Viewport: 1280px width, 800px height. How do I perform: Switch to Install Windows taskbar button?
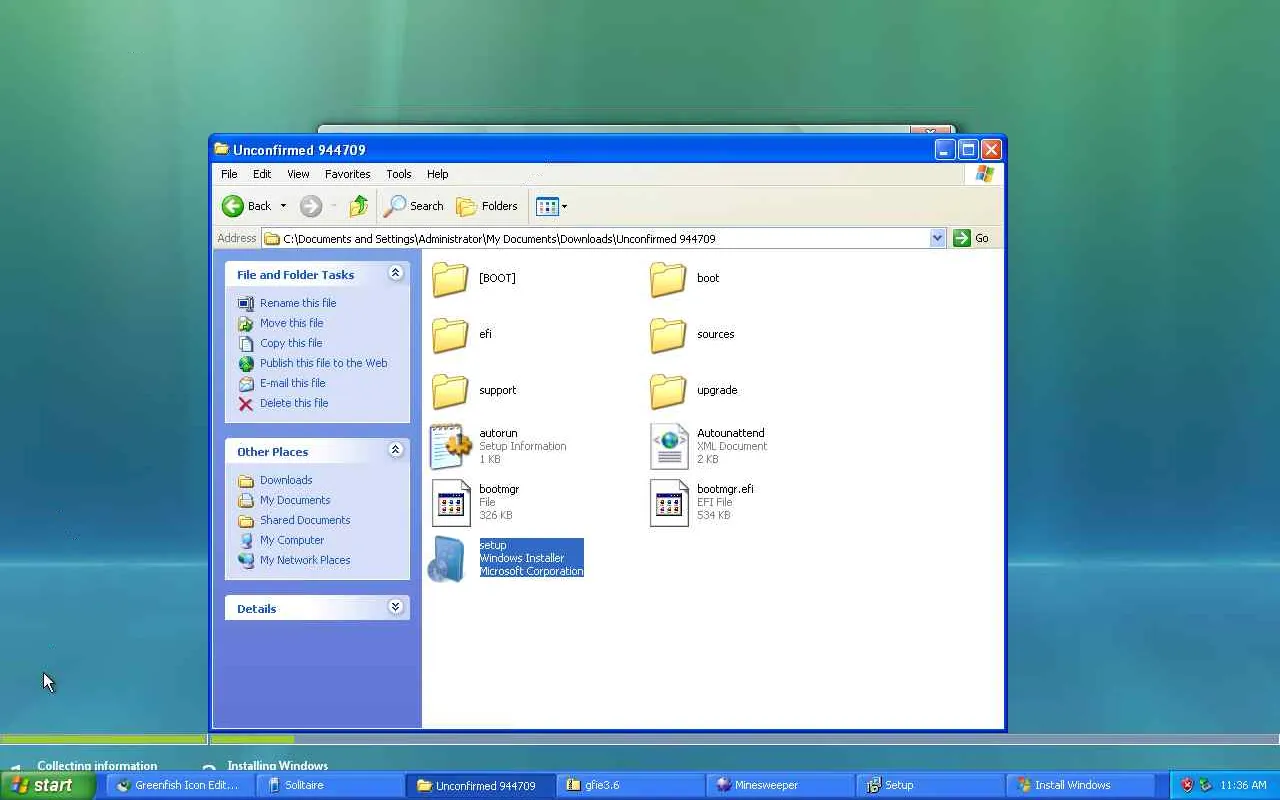point(1080,785)
